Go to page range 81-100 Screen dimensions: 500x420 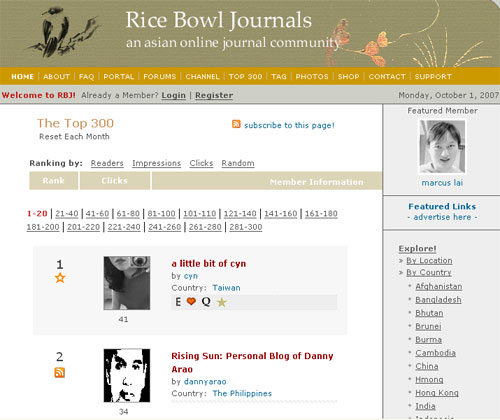(161, 214)
